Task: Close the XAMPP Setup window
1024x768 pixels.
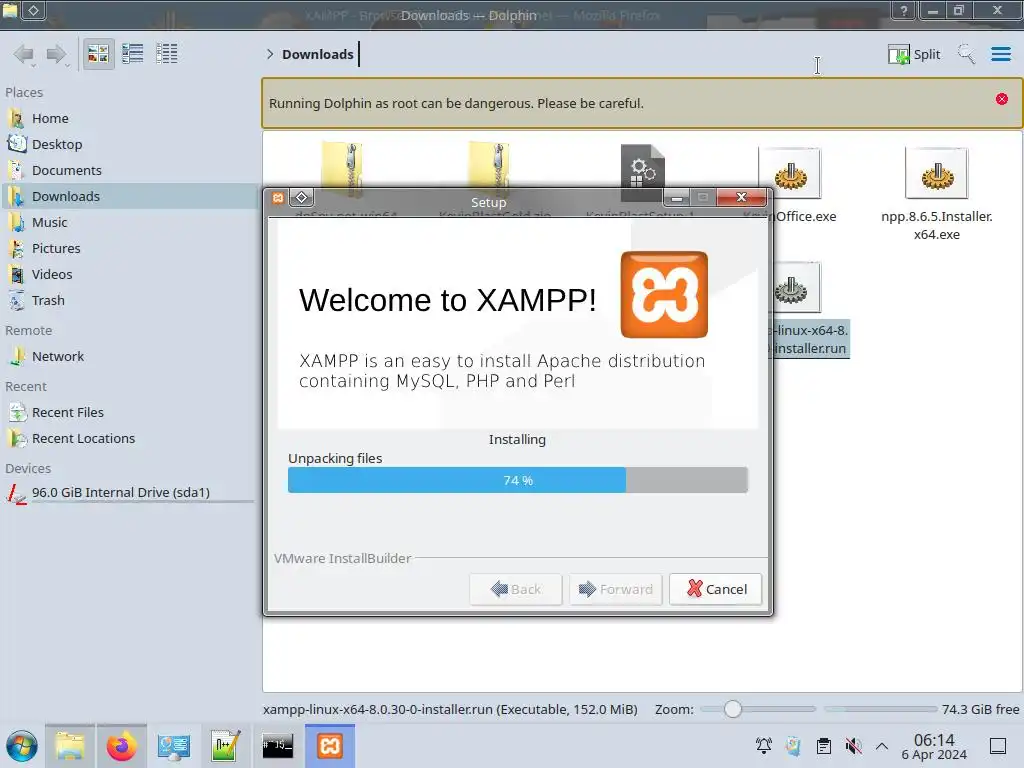Action: click(741, 197)
